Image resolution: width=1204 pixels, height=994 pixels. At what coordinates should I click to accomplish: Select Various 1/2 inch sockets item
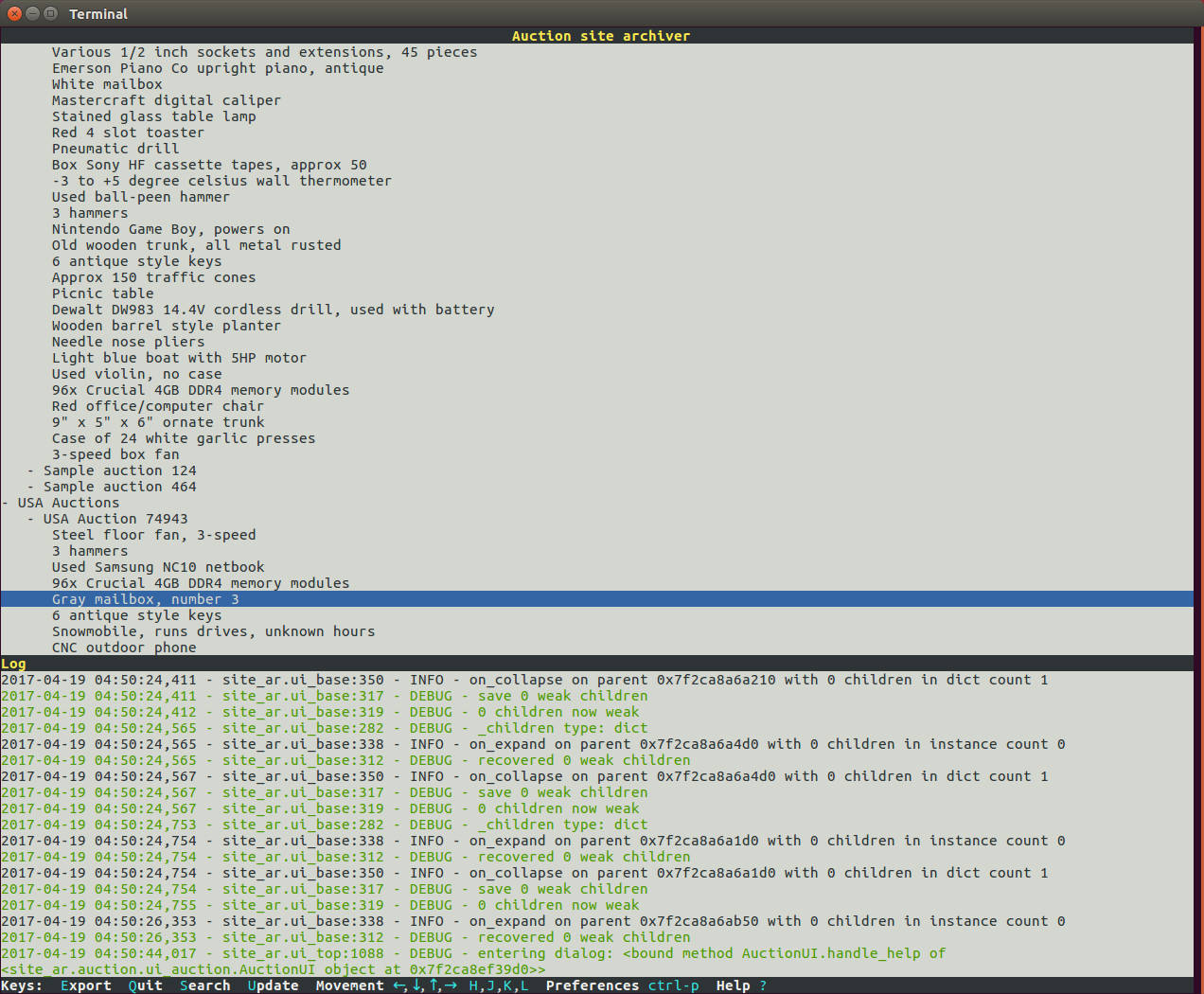point(264,52)
